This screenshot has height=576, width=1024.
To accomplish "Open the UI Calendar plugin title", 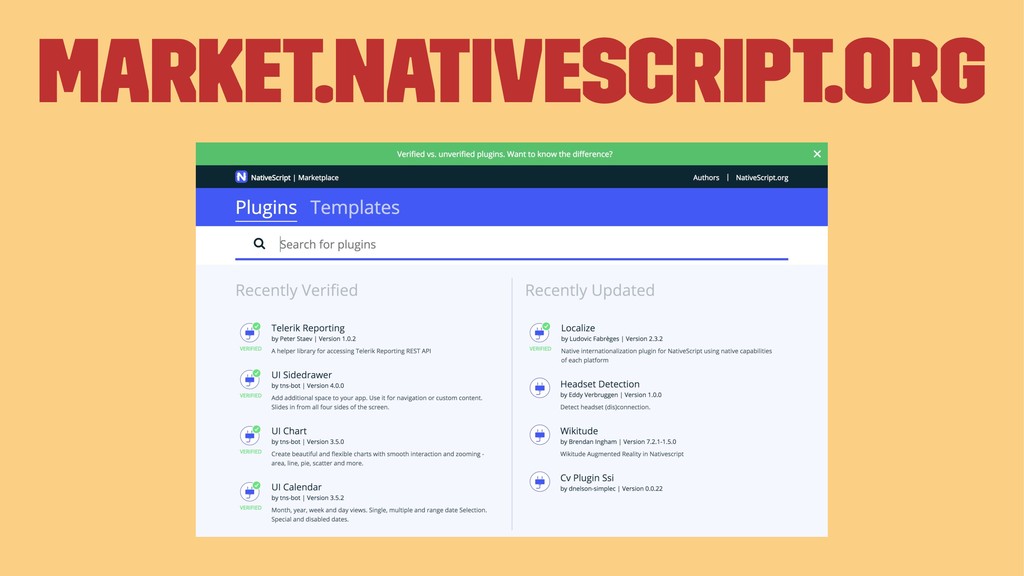I will point(296,487).
